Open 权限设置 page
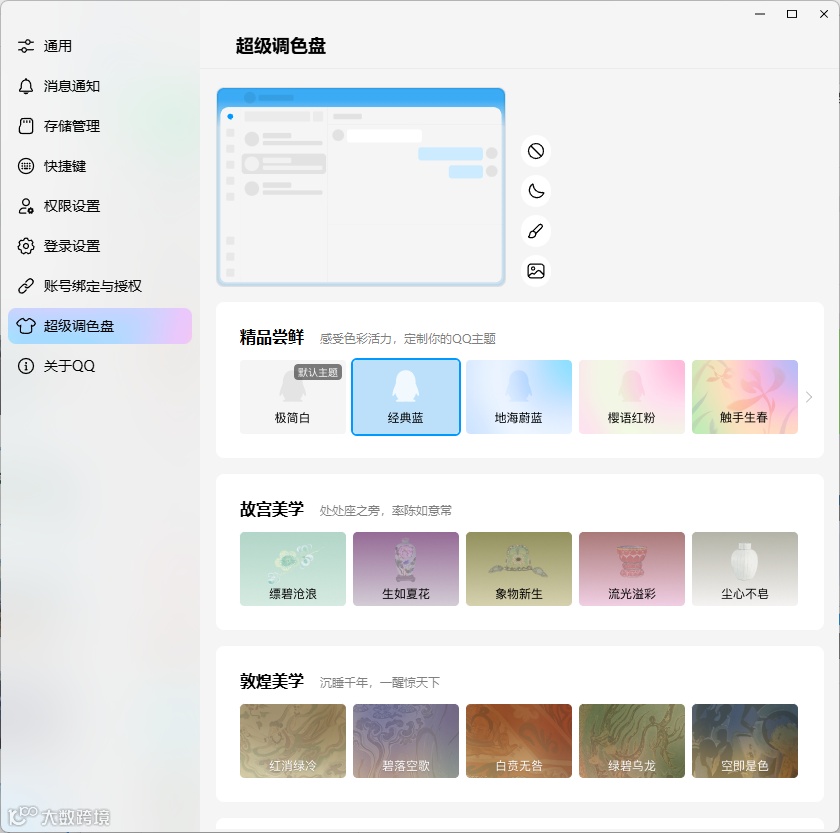 tap(100, 206)
